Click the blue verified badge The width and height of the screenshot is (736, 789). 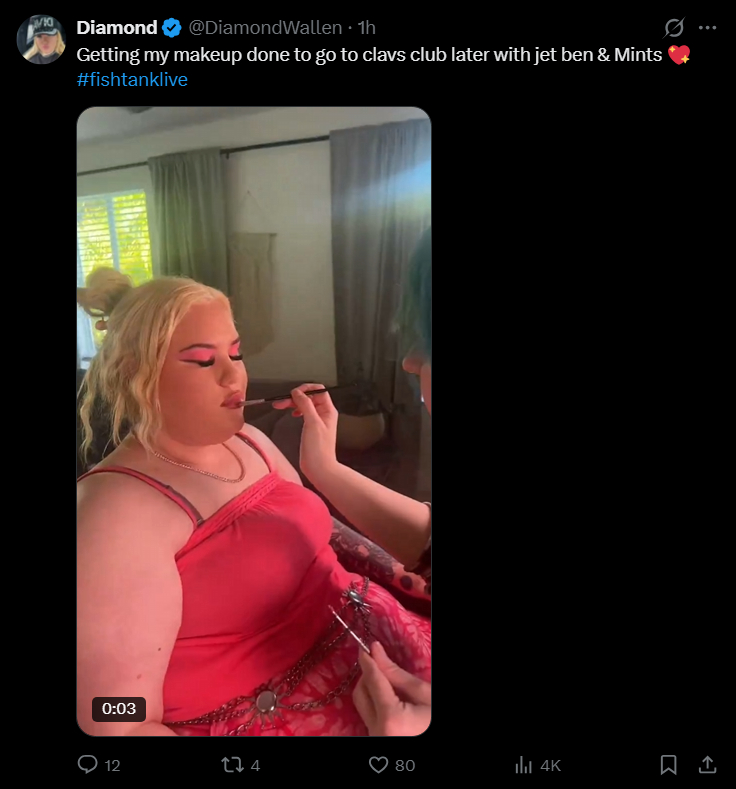pos(172,28)
